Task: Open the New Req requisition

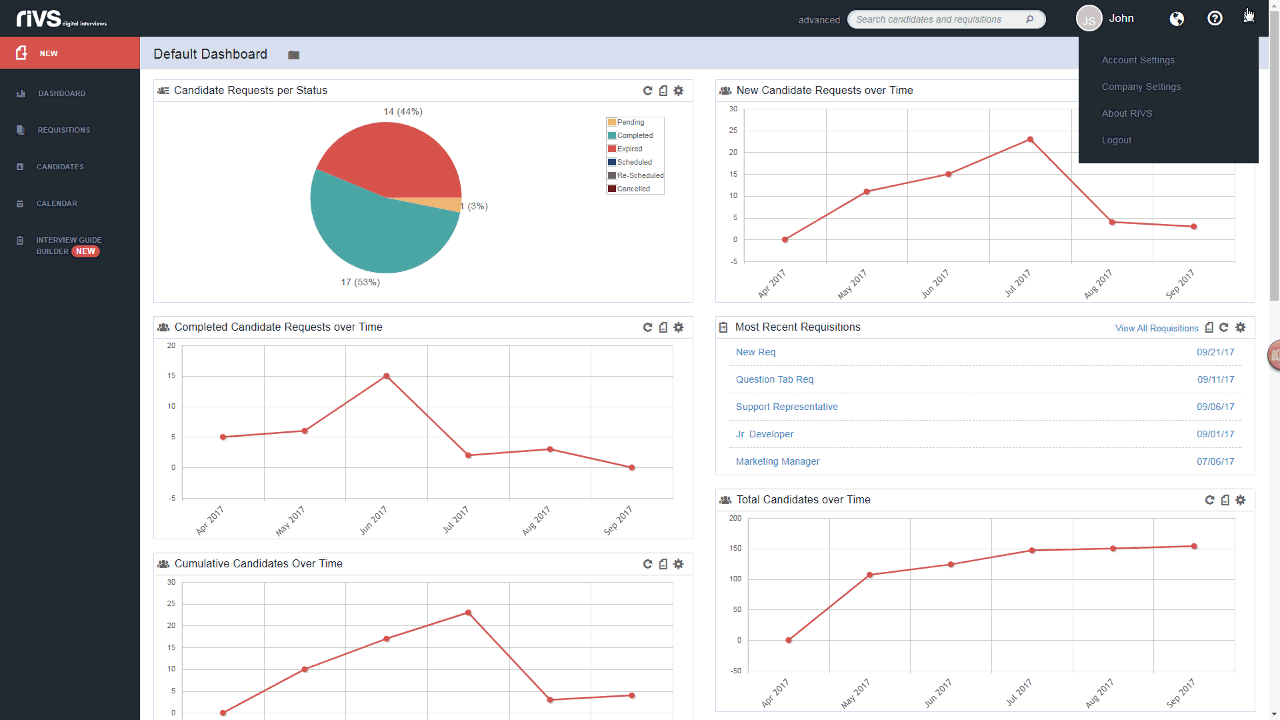Action: tap(756, 352)
